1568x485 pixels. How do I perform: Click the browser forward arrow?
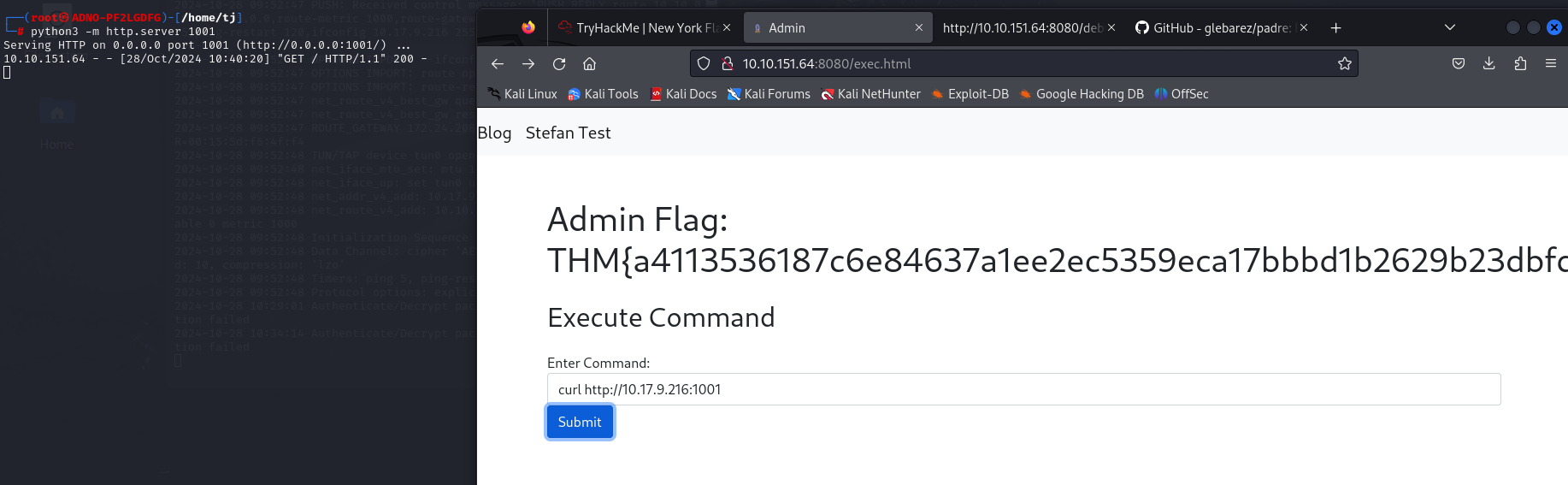pyautogui.click(x=528, y=63)
